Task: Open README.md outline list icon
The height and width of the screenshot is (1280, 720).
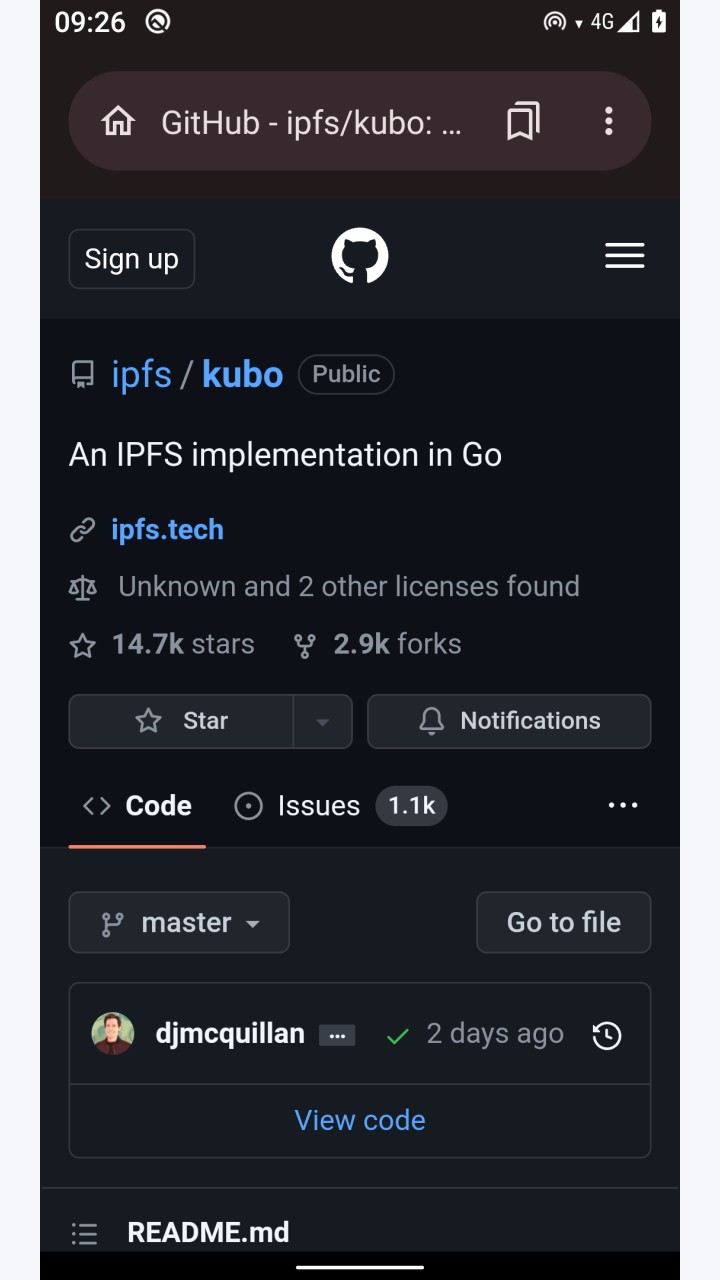Action: coord(84,1234)
